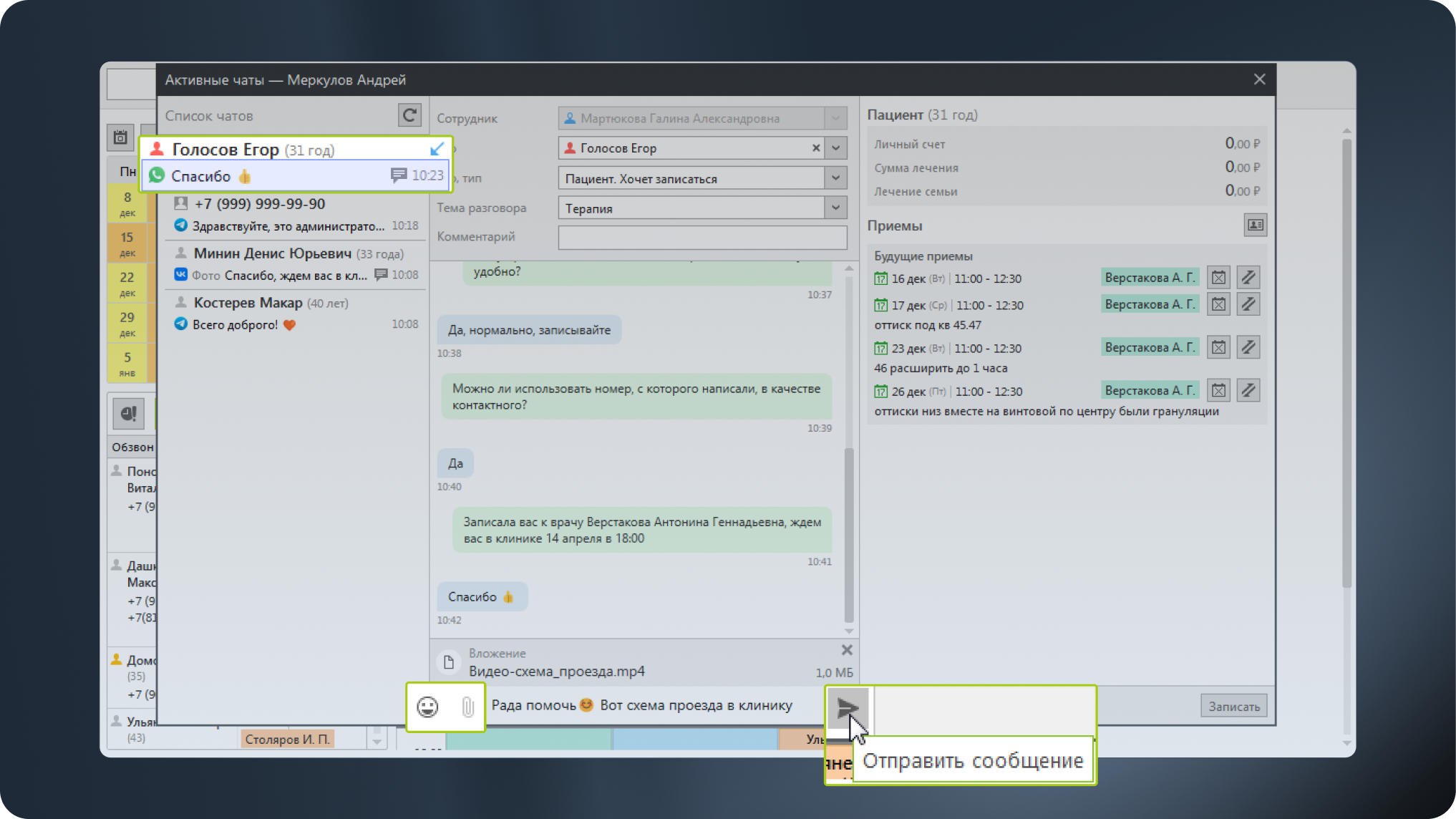Open the emoji picker
The height and width of the screenshot is (819, 1456).
427,707
